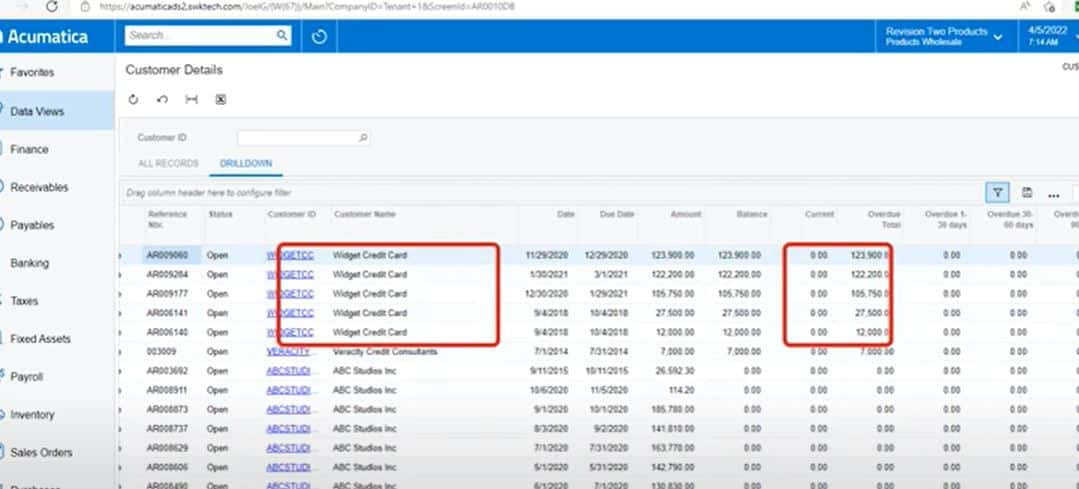This screenshot has height=489, width=1079.
Task: Click the search magnifier in the top bar
Action: 282,36
